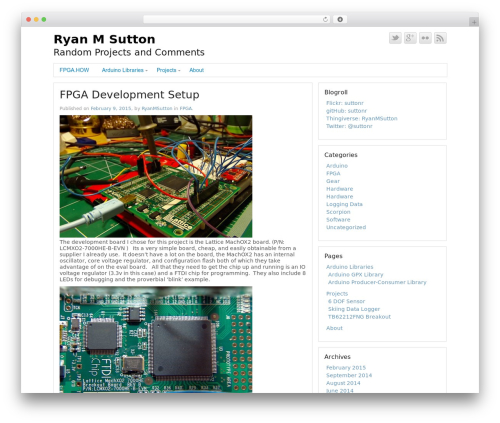Click the browser reader/download icon beside address bar
The image size is (500, 423).
[x=340, y=19]
